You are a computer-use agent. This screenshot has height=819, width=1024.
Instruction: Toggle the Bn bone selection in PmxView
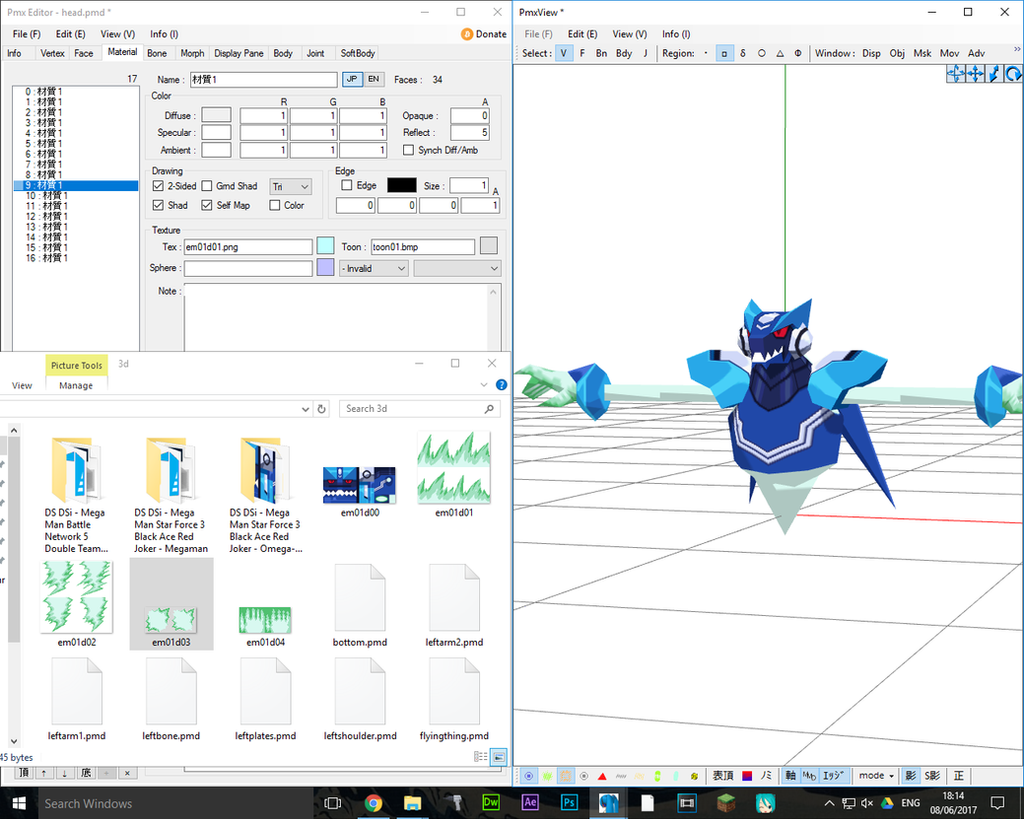click(601, 54)
